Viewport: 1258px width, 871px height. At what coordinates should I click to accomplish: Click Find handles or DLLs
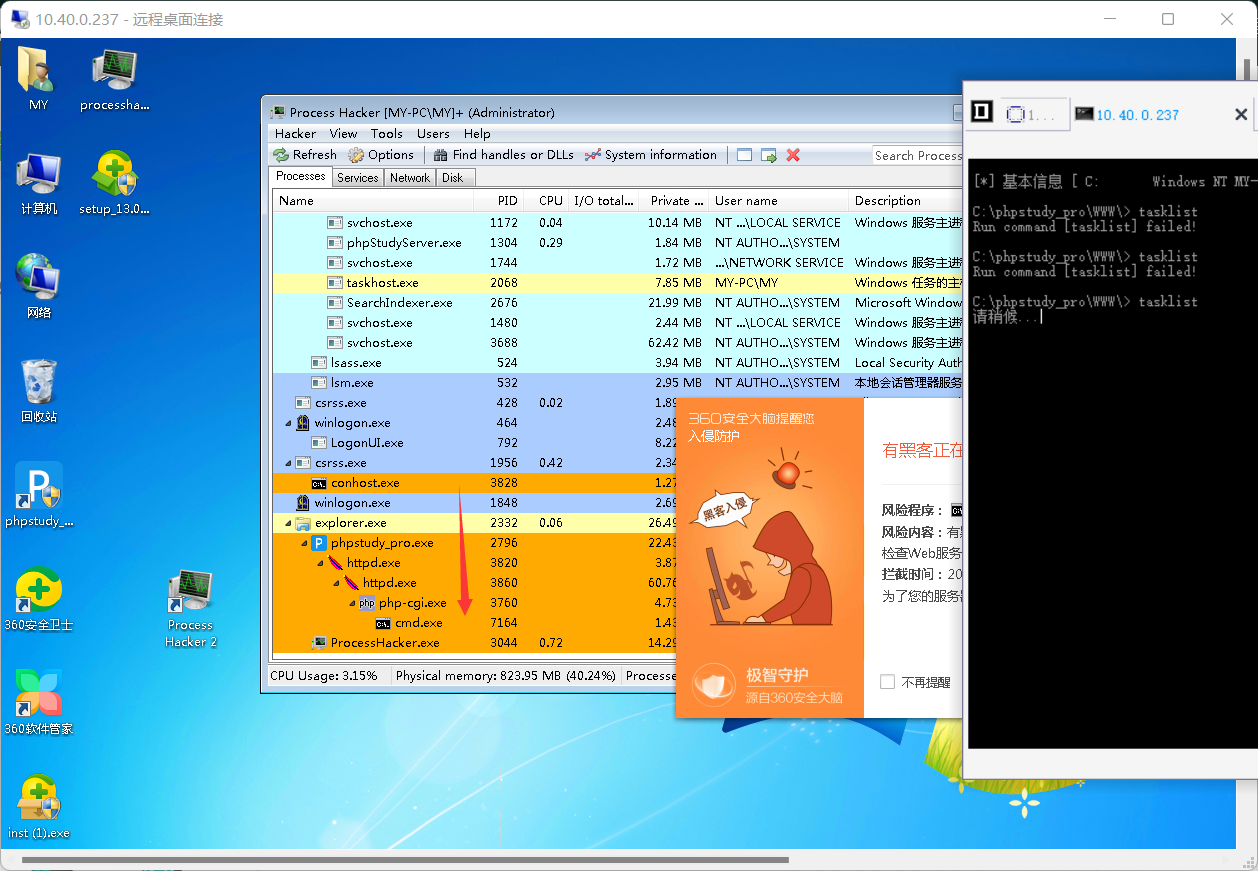point(503,155)
